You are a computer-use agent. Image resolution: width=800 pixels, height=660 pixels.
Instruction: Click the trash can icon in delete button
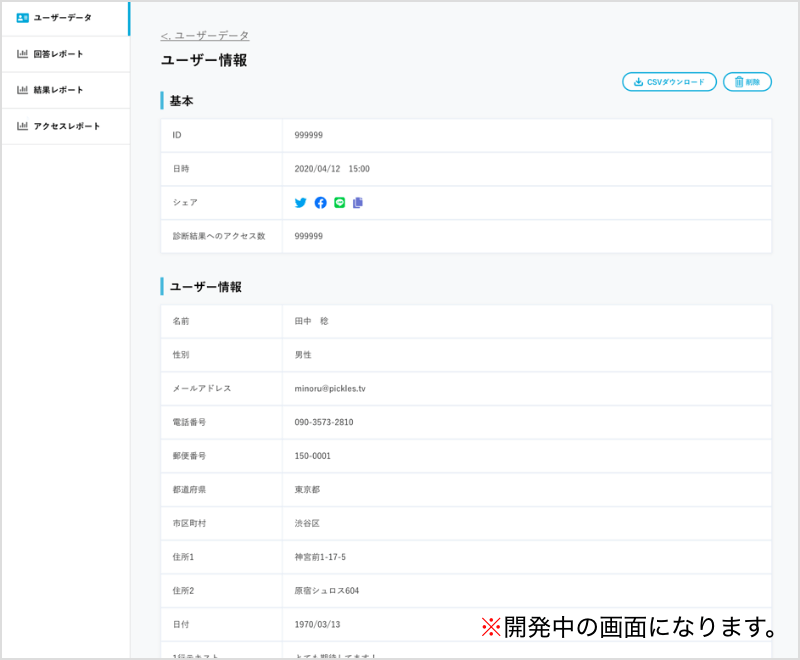coord(738,82)
